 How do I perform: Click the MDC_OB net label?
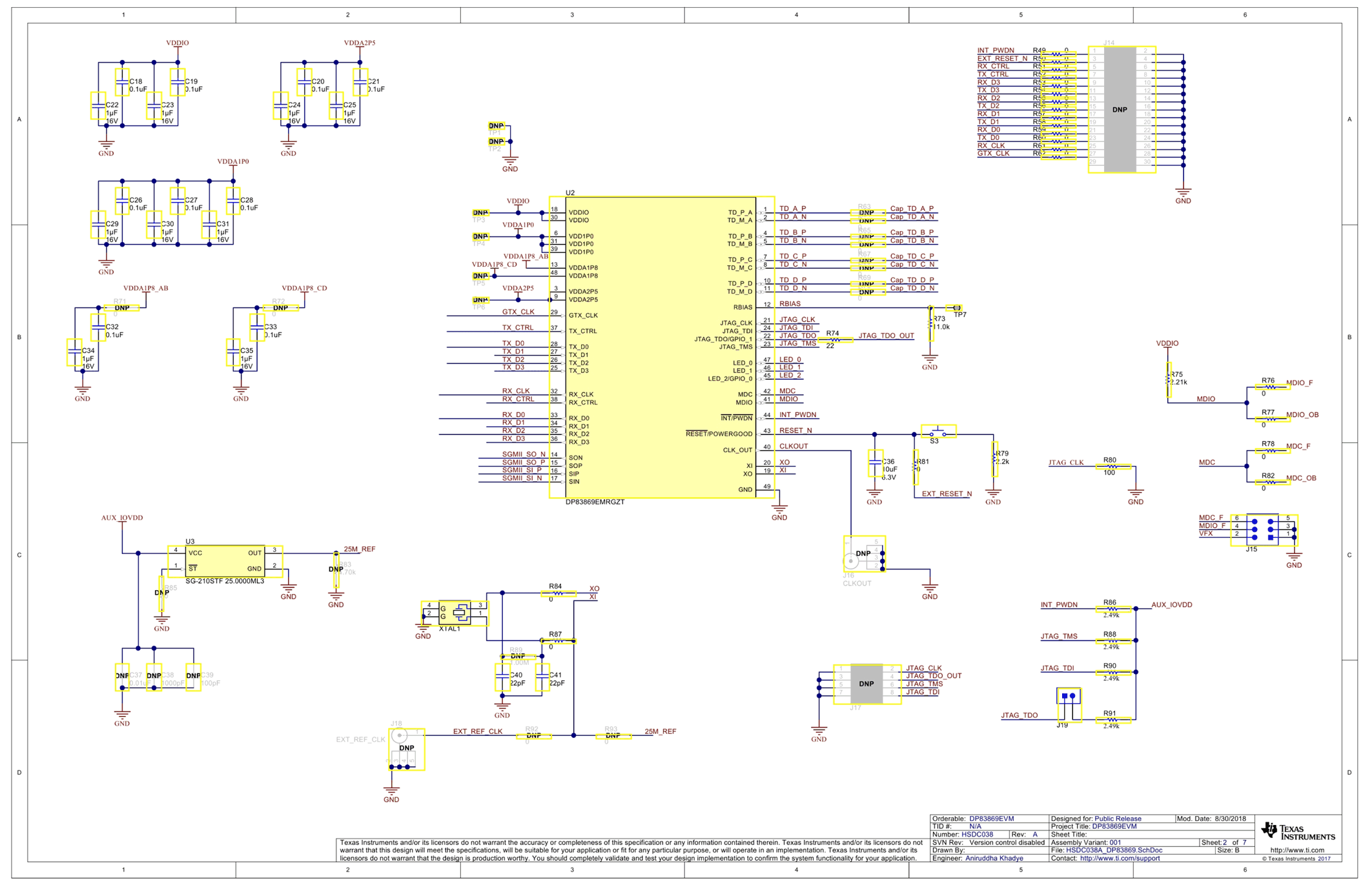click(1301, 478)
